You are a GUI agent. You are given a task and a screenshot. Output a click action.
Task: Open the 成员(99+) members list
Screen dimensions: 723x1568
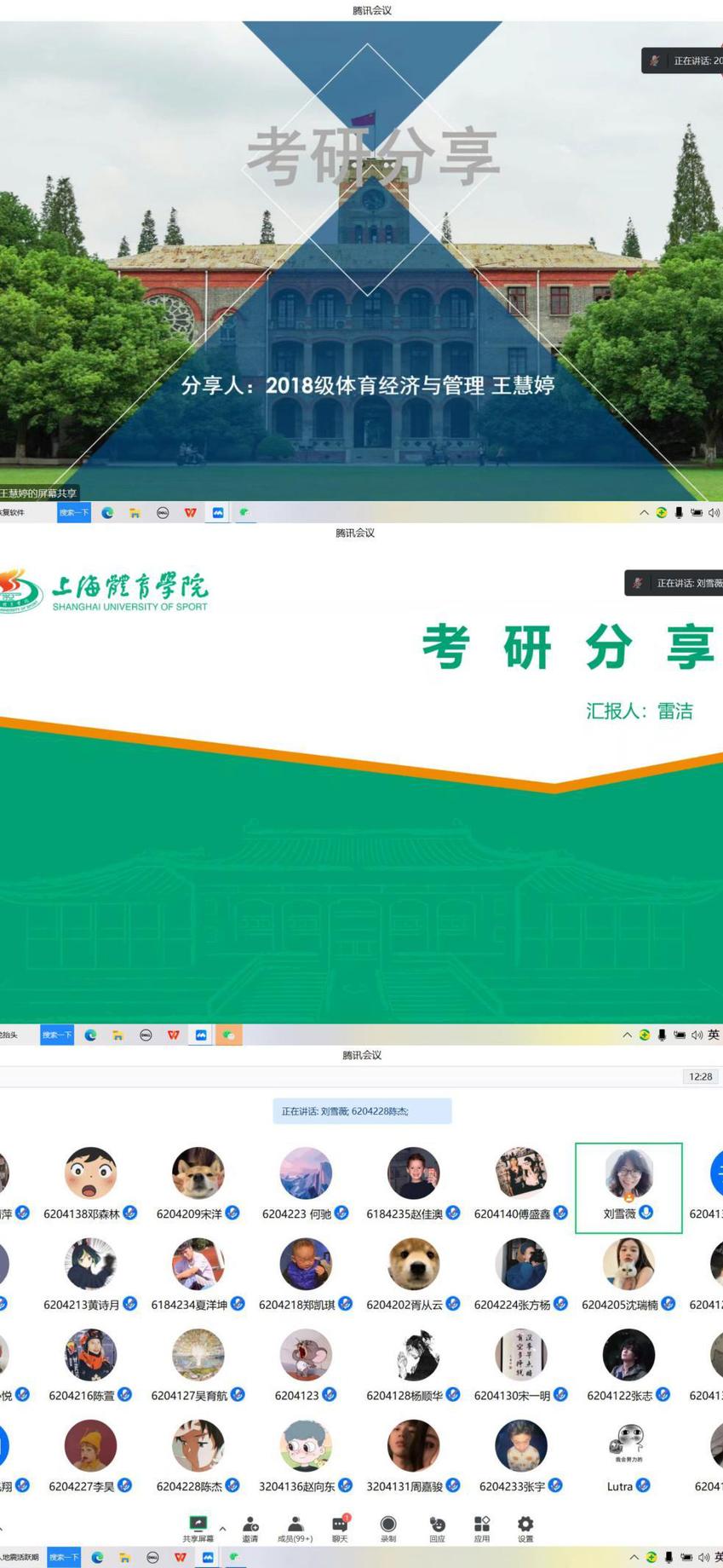(x=295, y=1524)
